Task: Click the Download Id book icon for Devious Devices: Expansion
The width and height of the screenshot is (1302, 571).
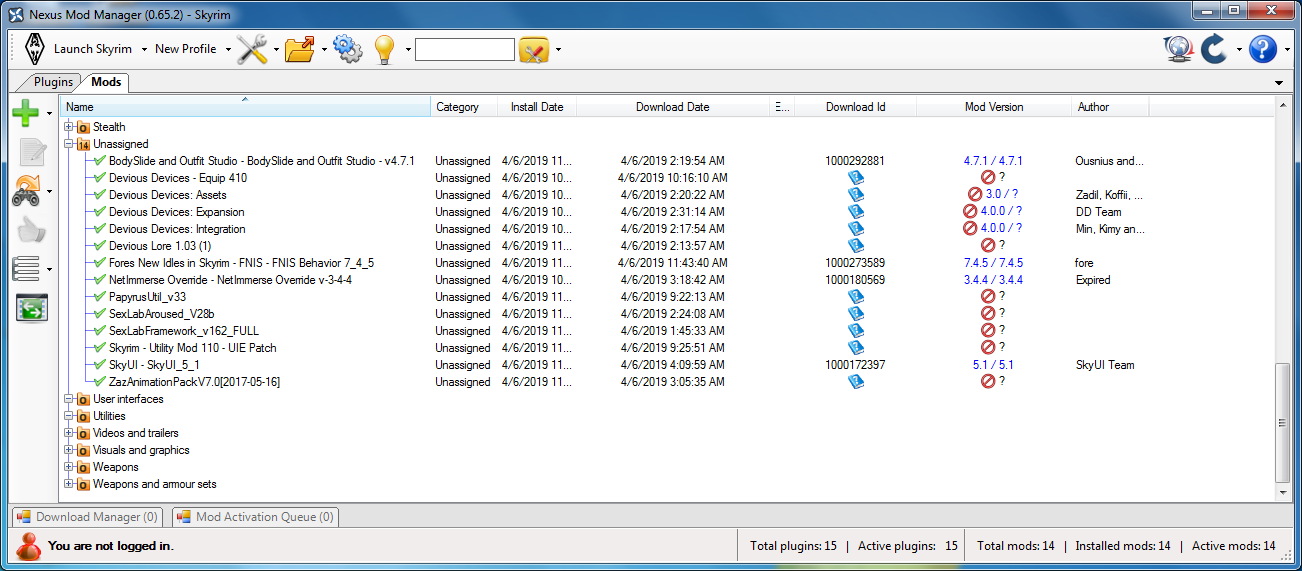Action: [x=855, y=212]
